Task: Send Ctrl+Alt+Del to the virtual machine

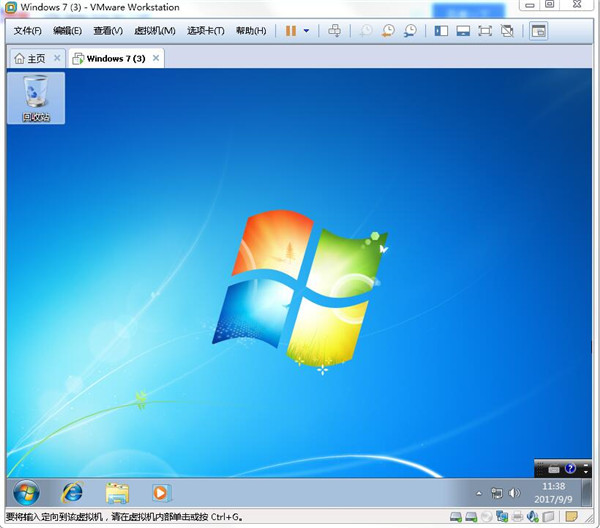Action: (334, 31)
